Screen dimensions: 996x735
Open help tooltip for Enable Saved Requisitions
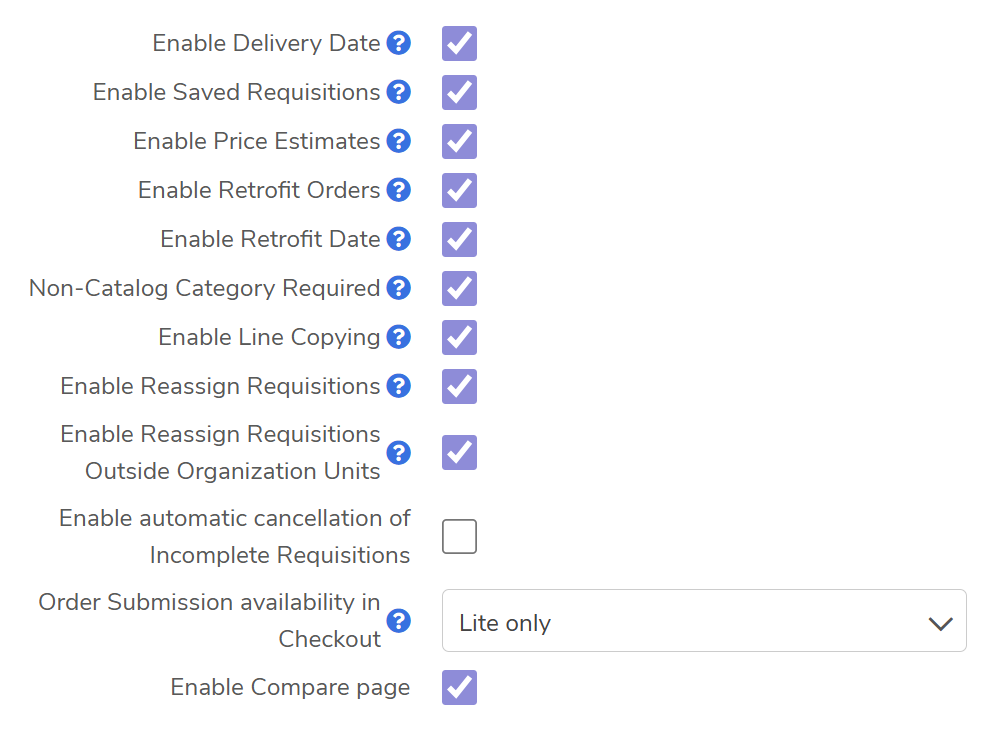pos(399,92)
